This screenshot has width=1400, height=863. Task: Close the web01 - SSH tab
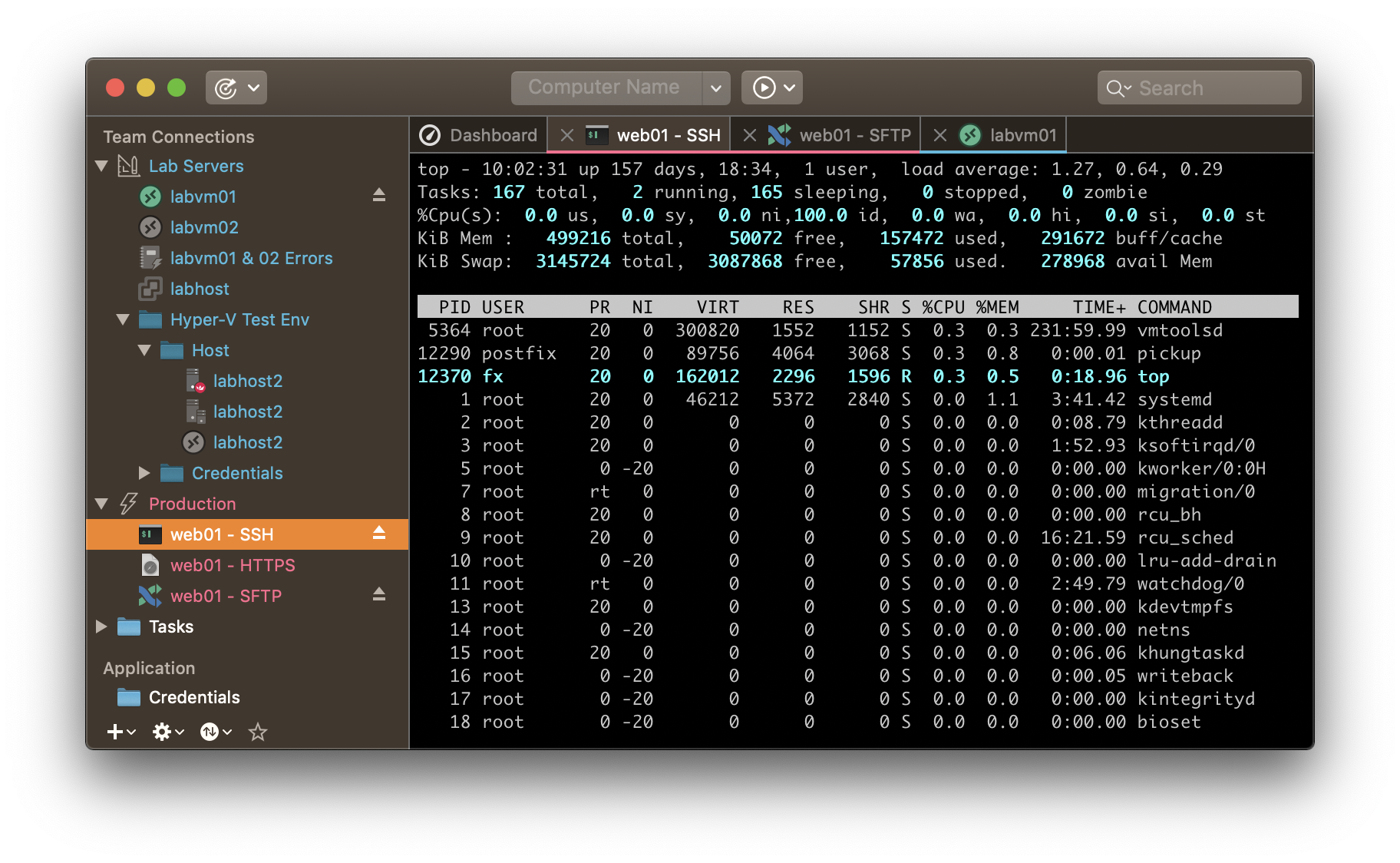tap(567, 135)
